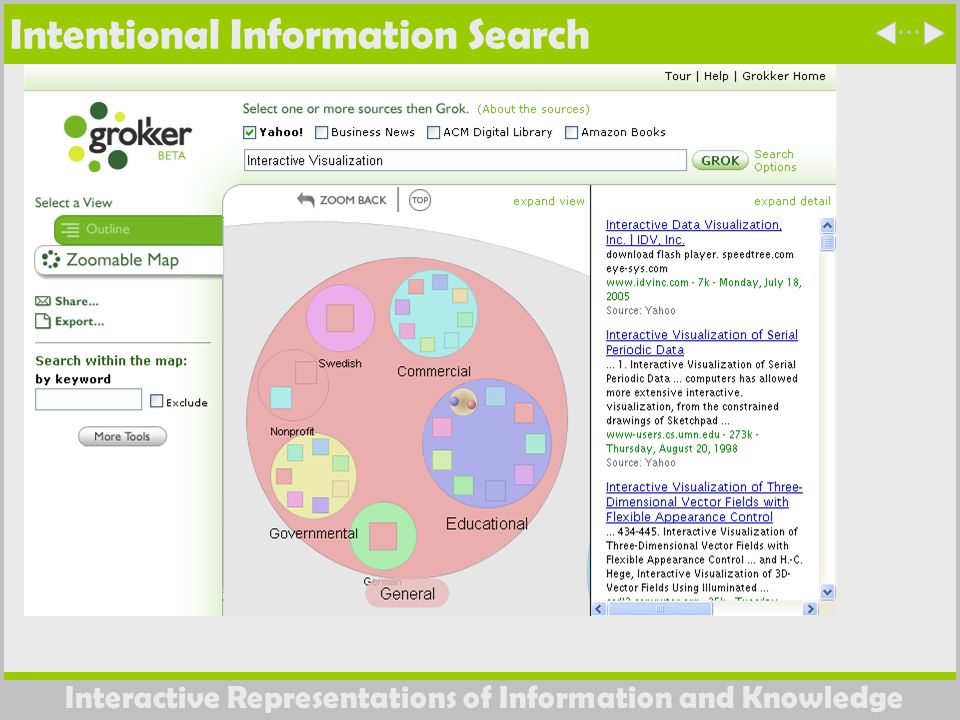Select the Zoomable Map view
The width and height of the screenshot is (960, 720).
pyautogui.click(x=129, y=260)
